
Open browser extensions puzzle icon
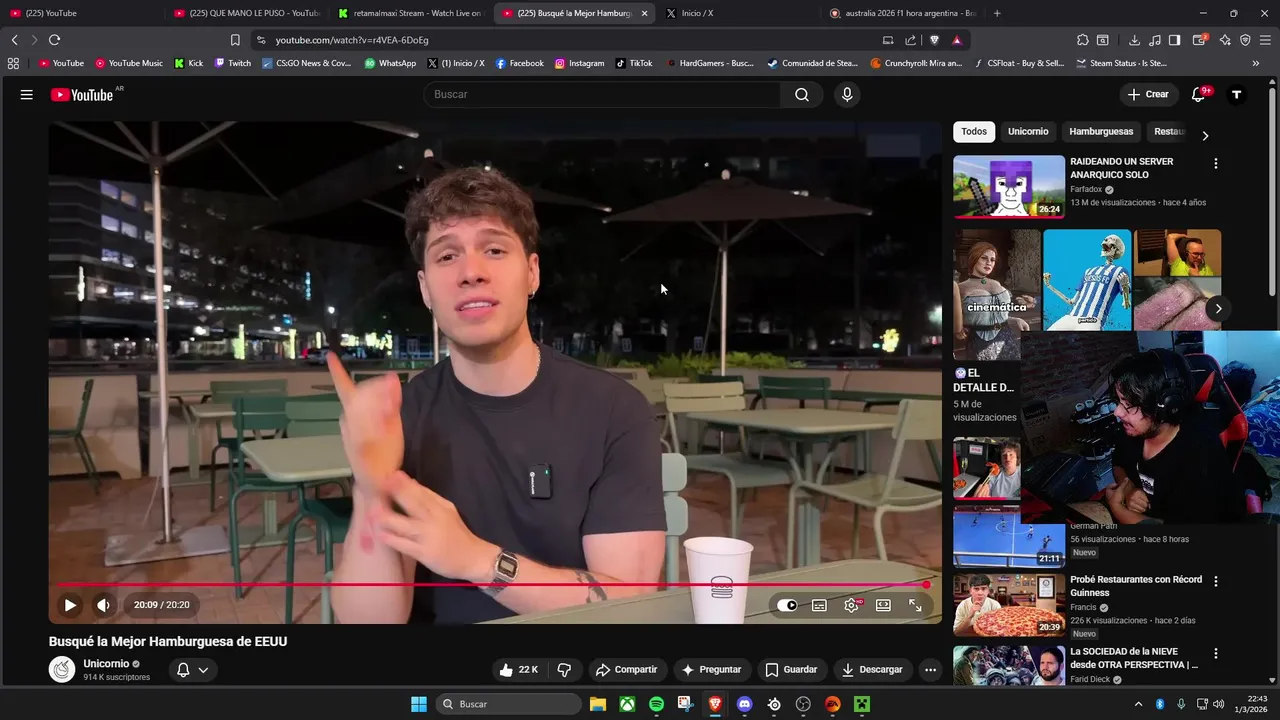(x=1083, y=40)
